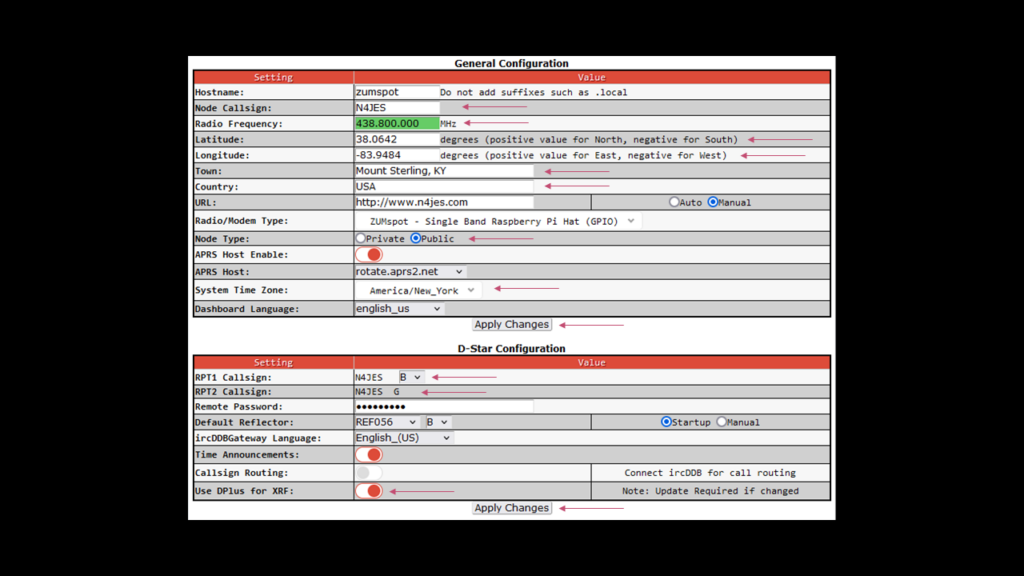Image resolution: width=1024 pixels, height=576 pixels.
Task: Click the 'Connect ircDDB for call routing' text
Action: pyautogui.click(x=710, y=473)
